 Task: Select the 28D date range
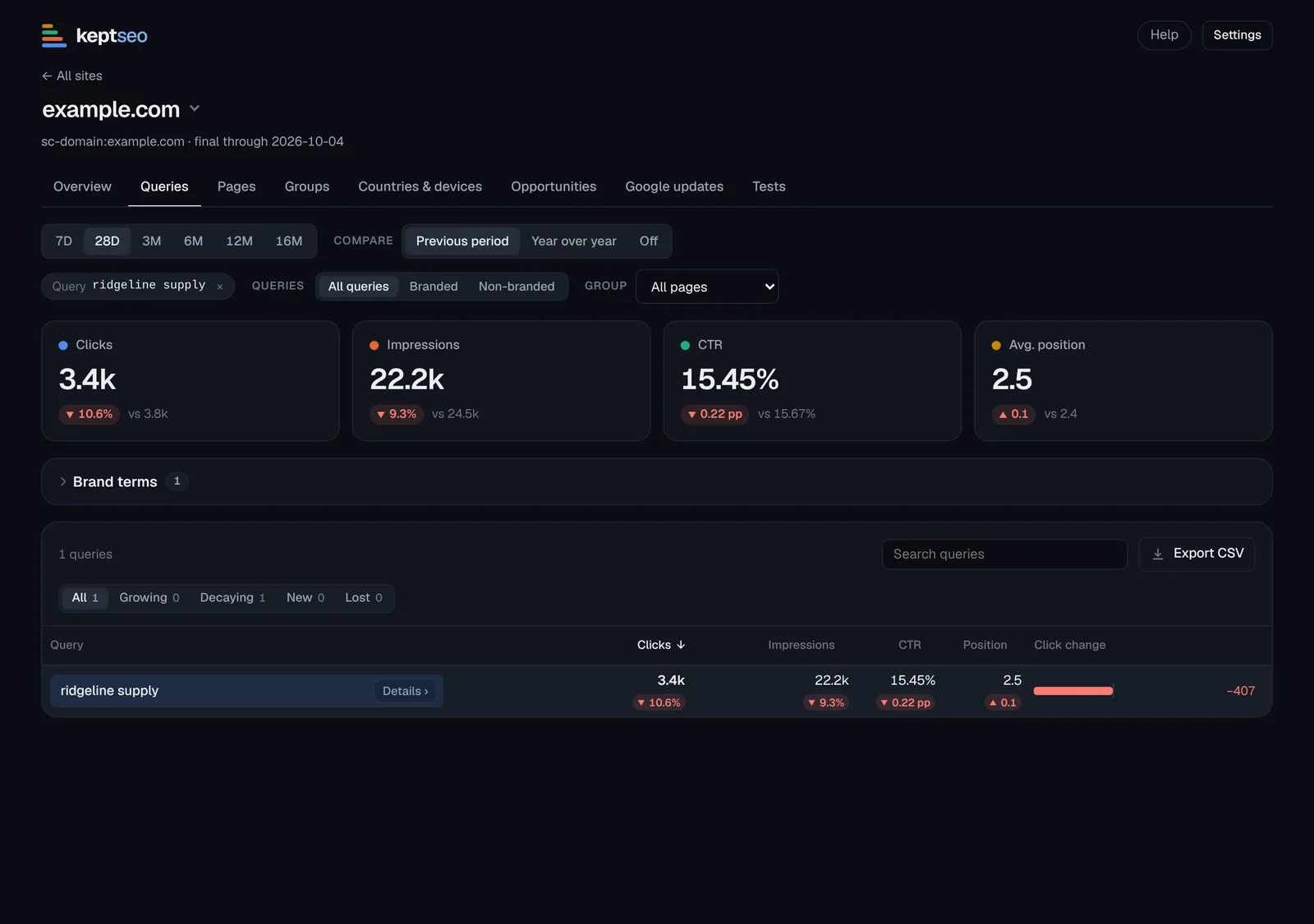point(107,241)
